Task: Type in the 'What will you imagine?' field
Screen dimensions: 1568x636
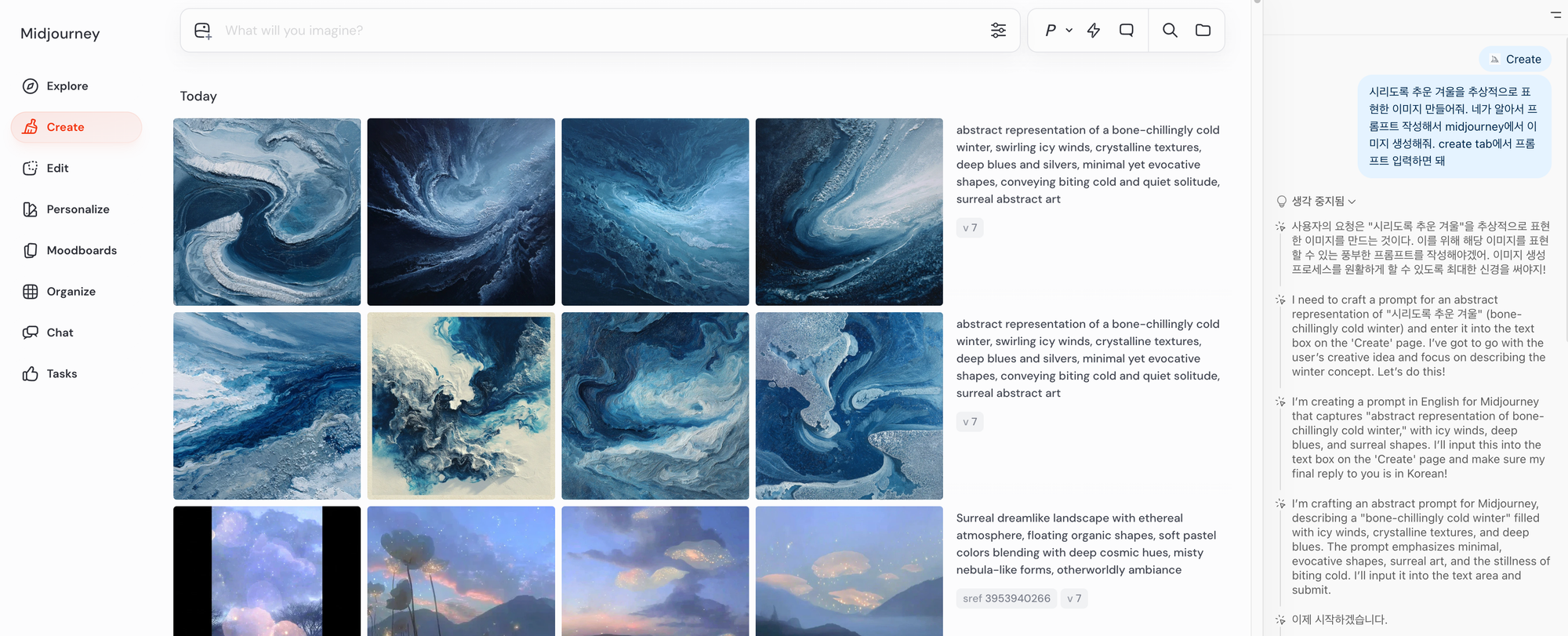Action: 596,31
